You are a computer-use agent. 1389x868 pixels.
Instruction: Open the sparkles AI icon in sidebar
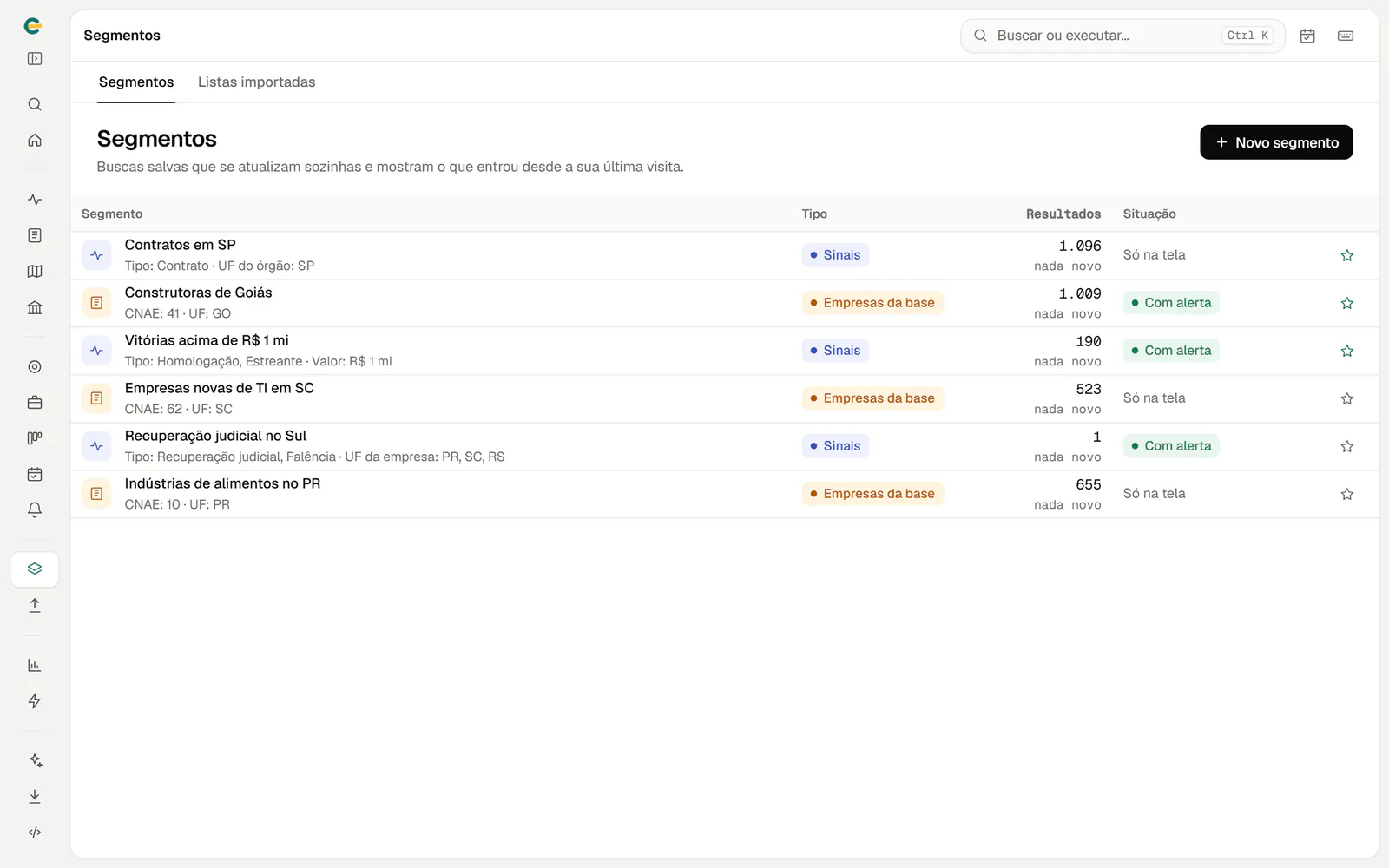coord(35,760)
